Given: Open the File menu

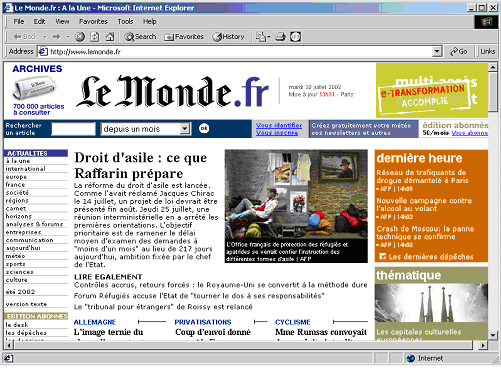Looking at the screenshot, I should pos(19,22).
